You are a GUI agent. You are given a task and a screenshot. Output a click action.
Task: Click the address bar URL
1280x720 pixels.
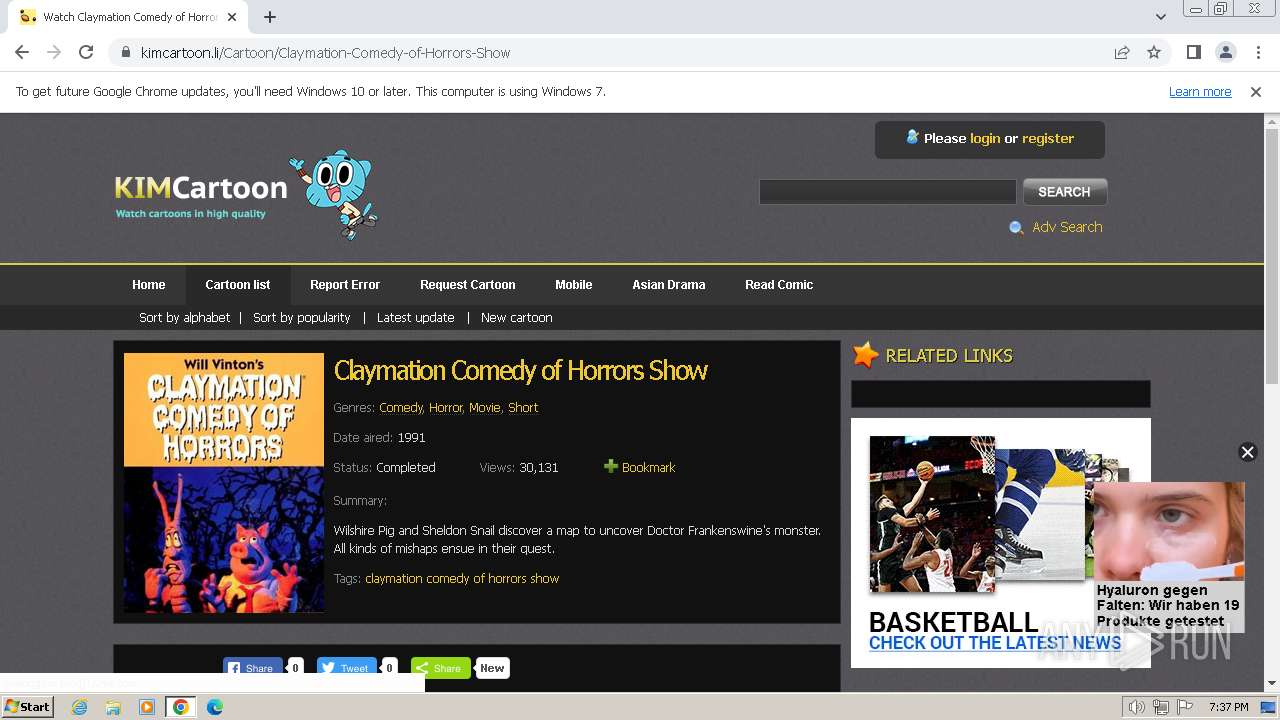pyautogui.click(x=325, y=52)
